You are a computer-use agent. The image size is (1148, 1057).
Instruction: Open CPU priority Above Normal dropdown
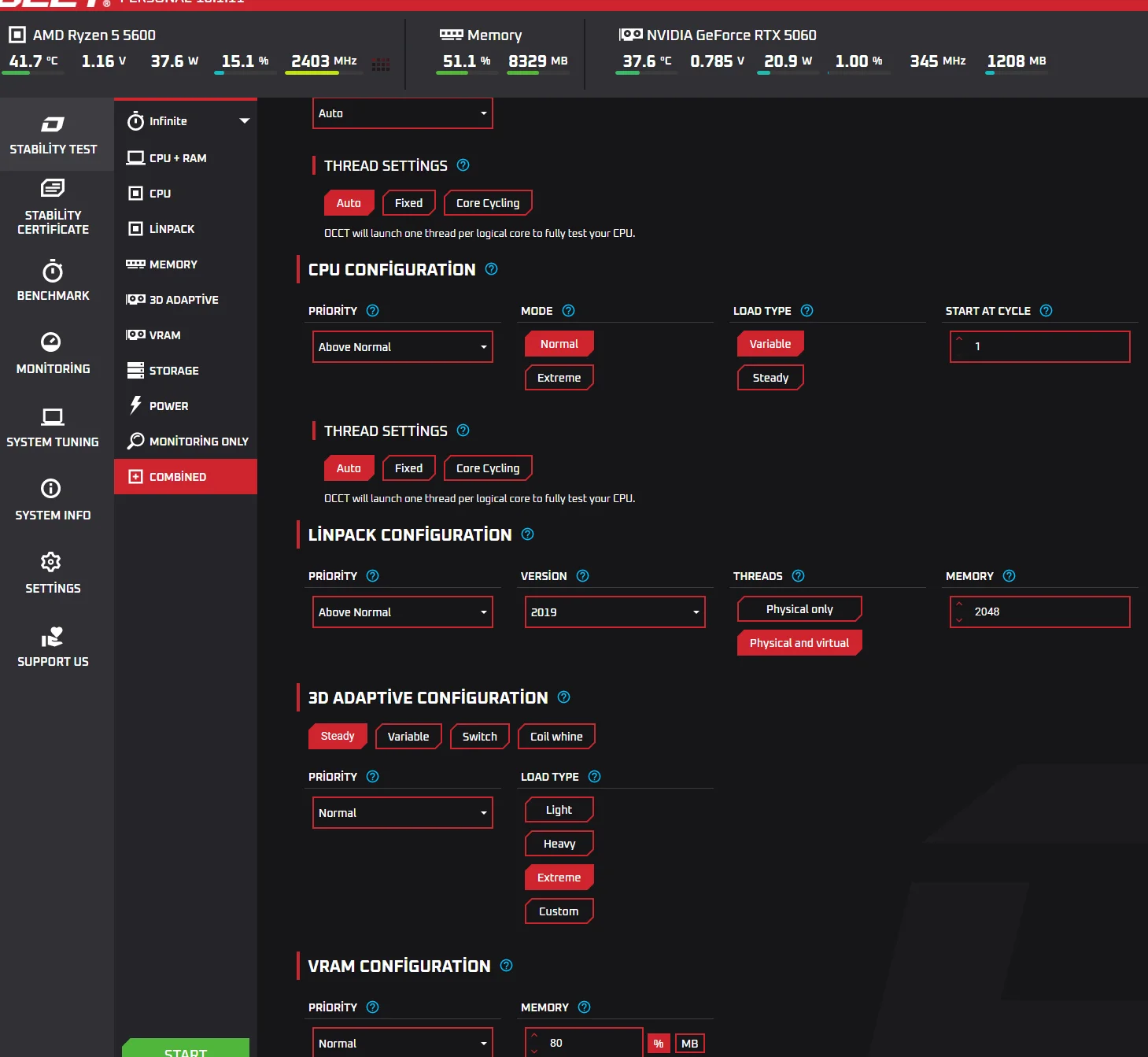point(403,347)
